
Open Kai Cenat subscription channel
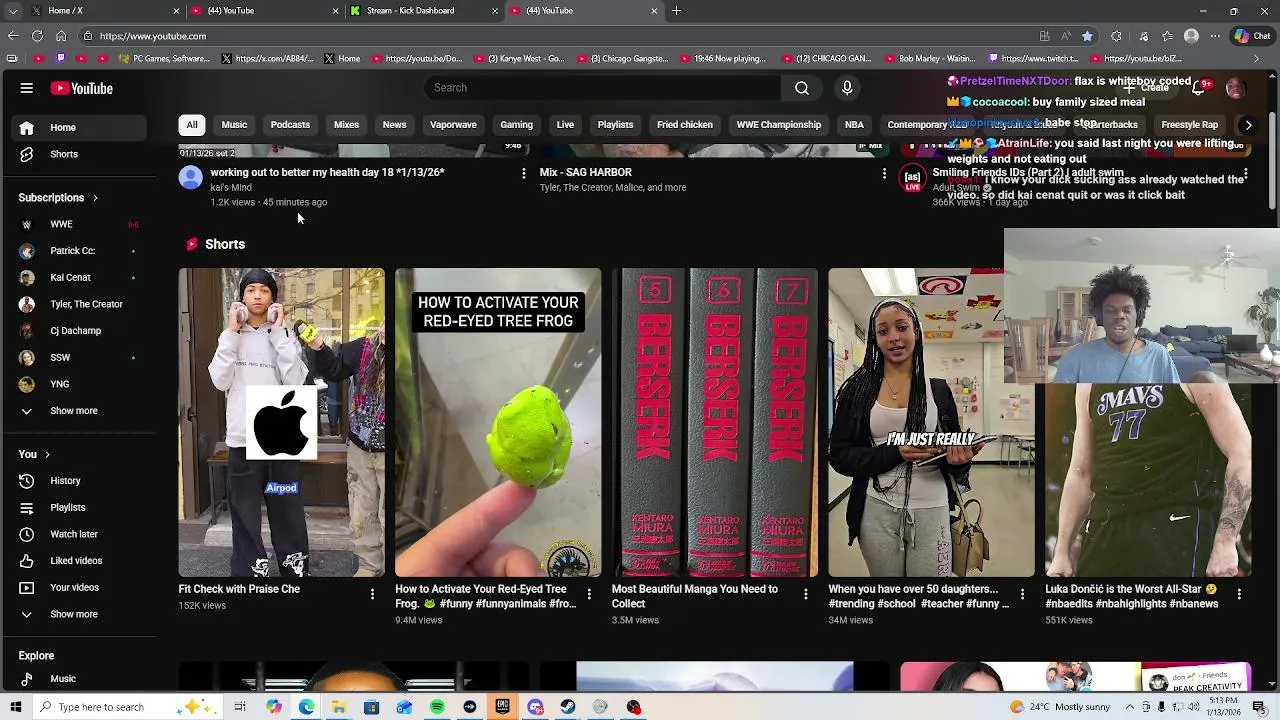point(78,277)
